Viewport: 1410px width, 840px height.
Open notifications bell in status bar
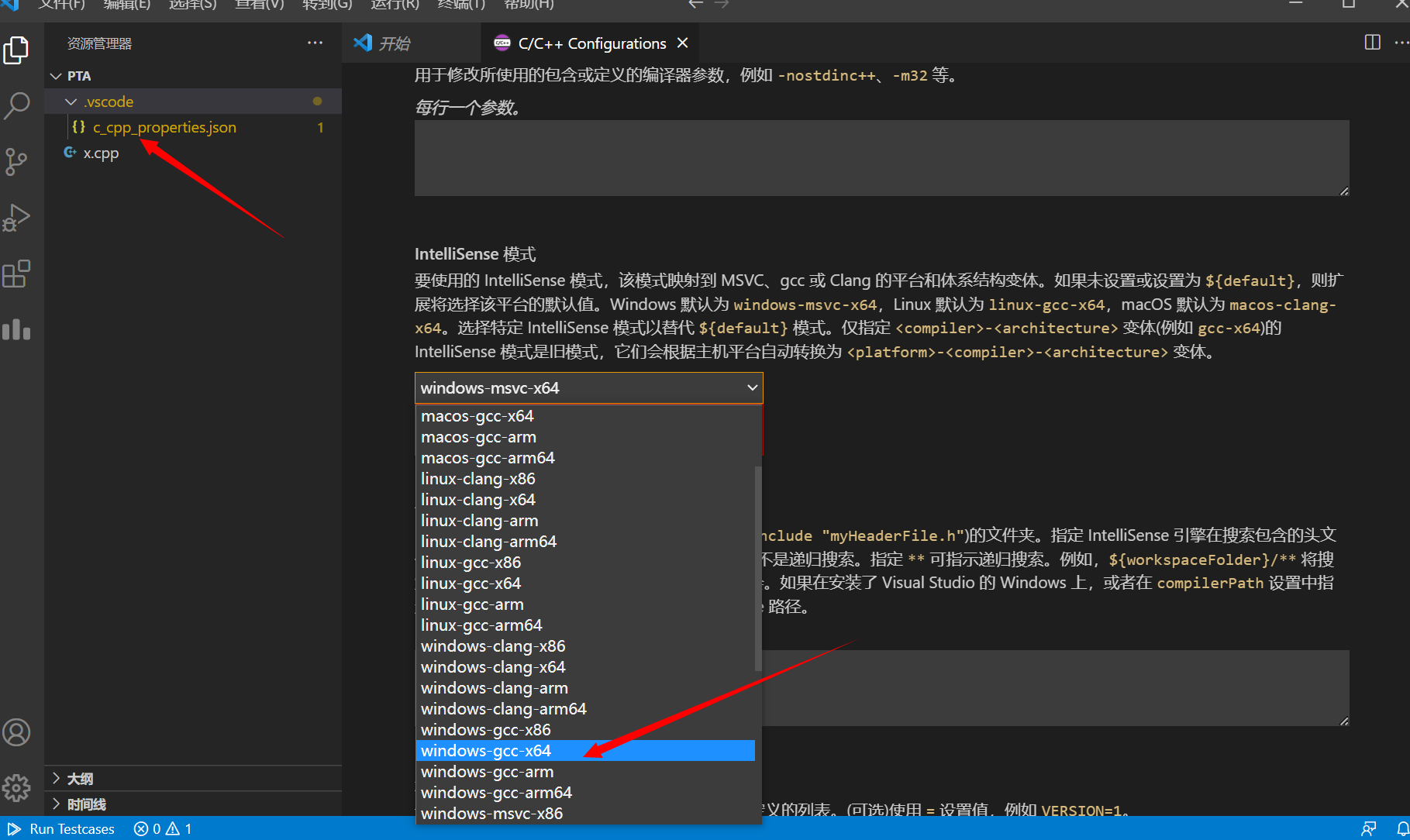tap(1401, 828)
